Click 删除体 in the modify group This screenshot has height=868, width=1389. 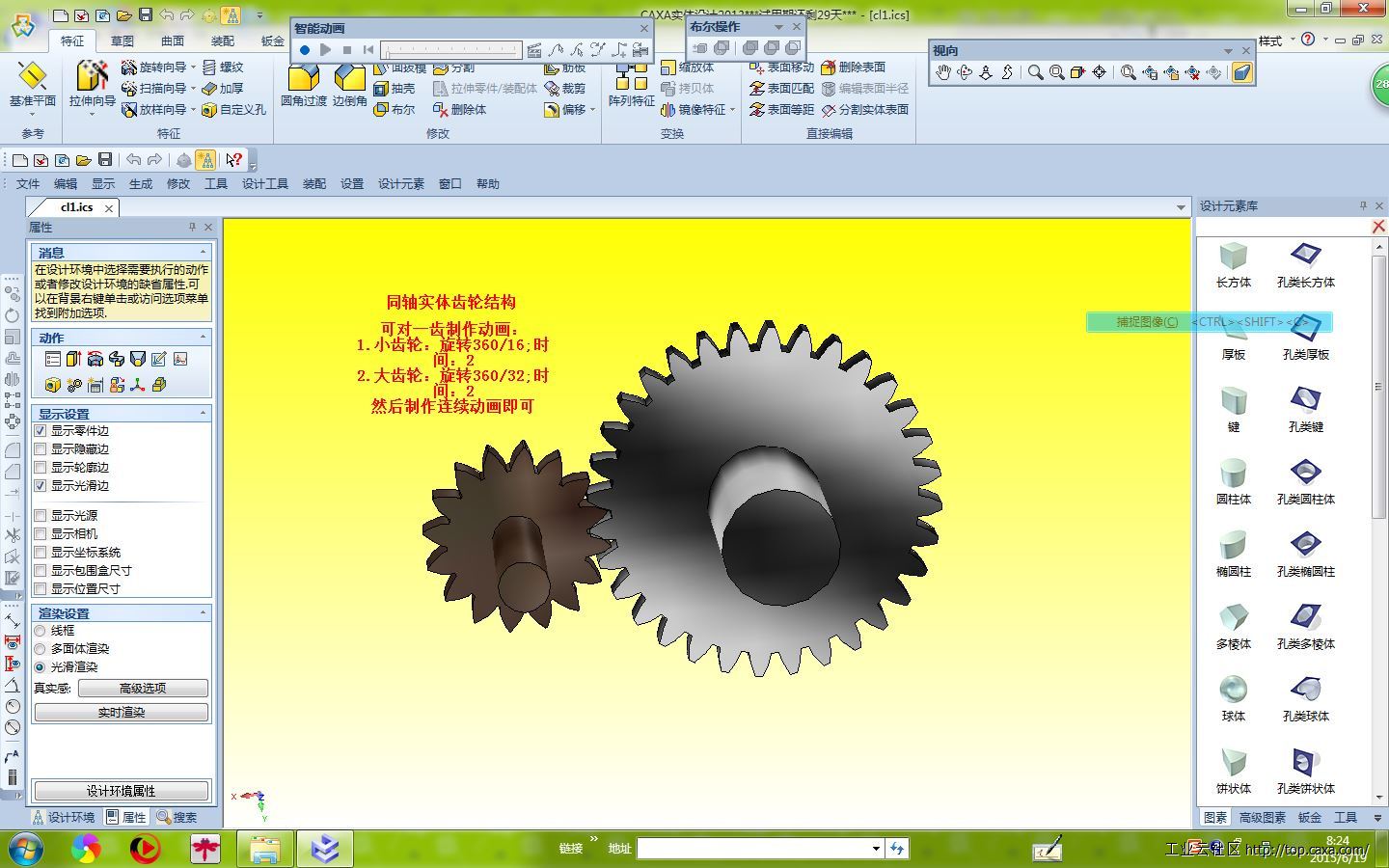(x=459, y=109)
